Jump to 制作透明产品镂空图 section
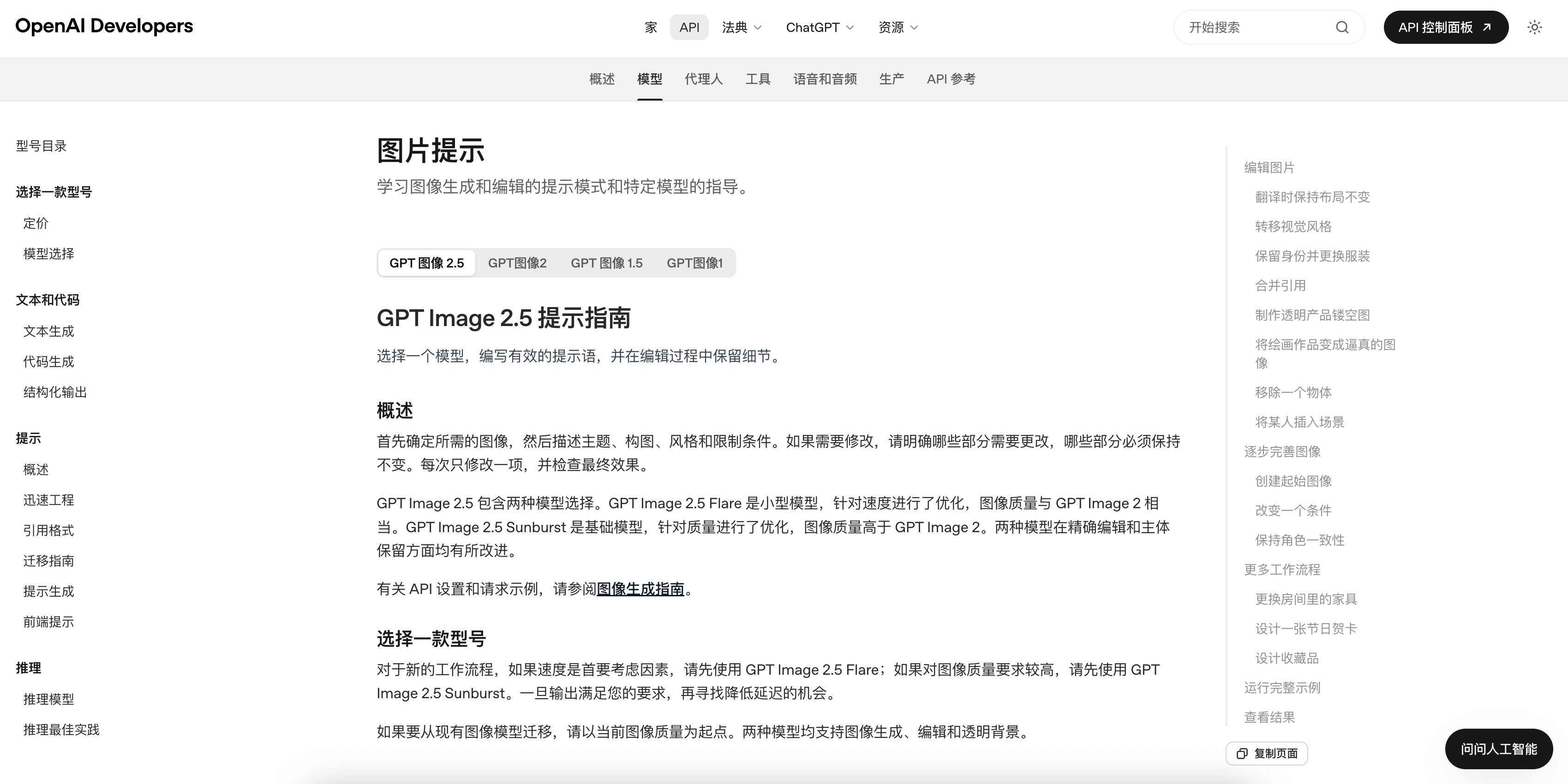This screenshot has height=784, width=1568. (1312, 315)
